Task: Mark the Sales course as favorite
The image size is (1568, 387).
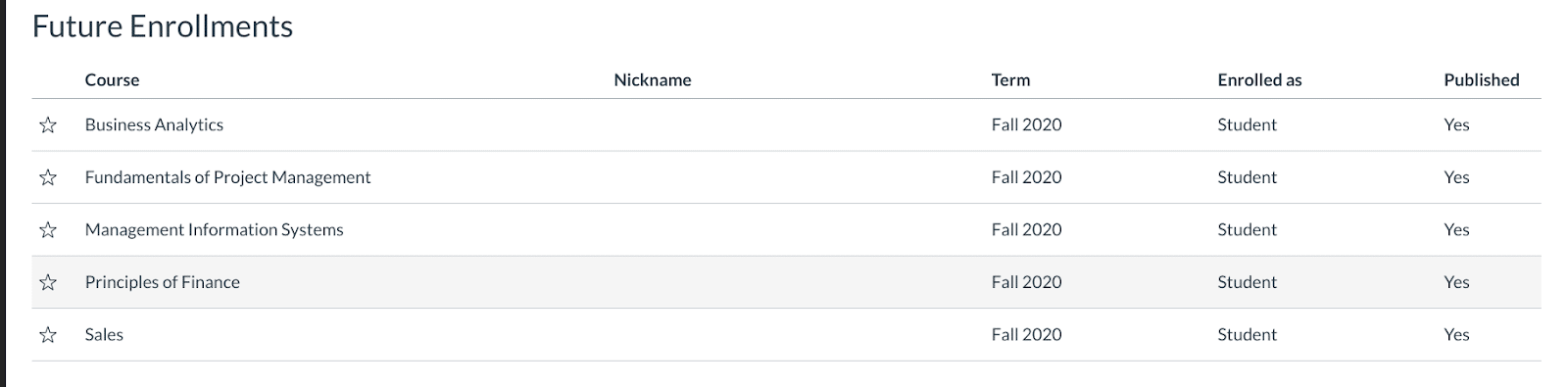Action: pos(48,335)
